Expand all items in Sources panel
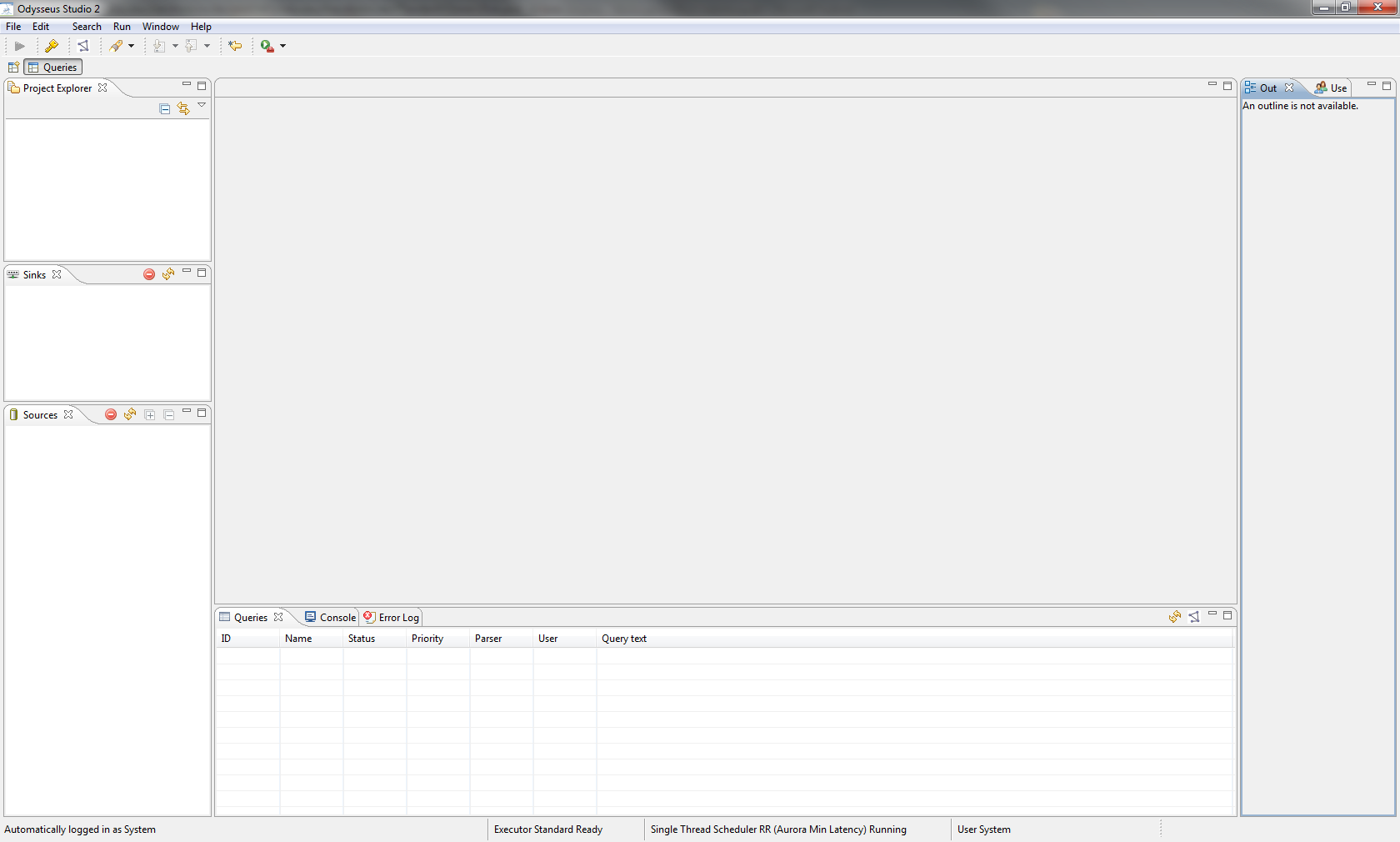 click(150, 414)
